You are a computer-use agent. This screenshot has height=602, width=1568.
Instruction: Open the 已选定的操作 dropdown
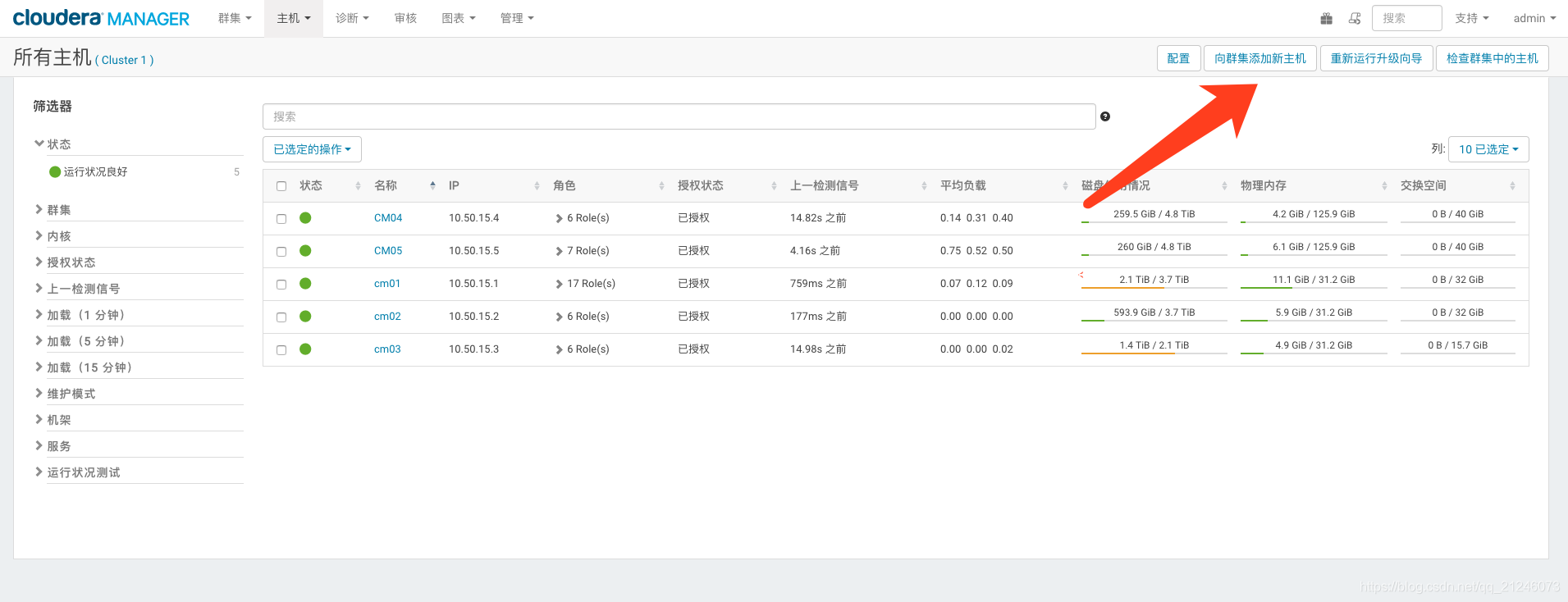point(312,149)
